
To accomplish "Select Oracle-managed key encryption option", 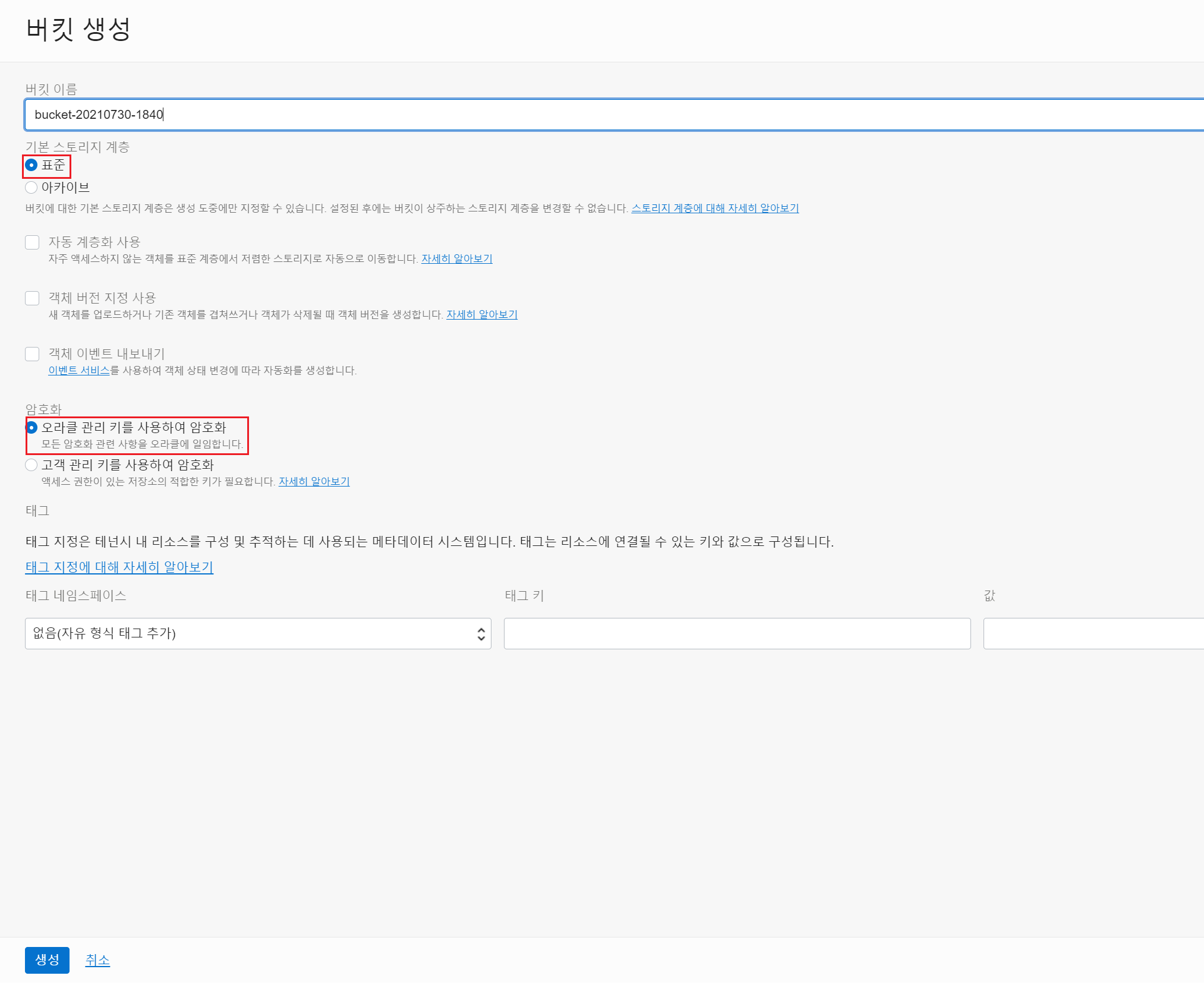I will pos(31,428).
